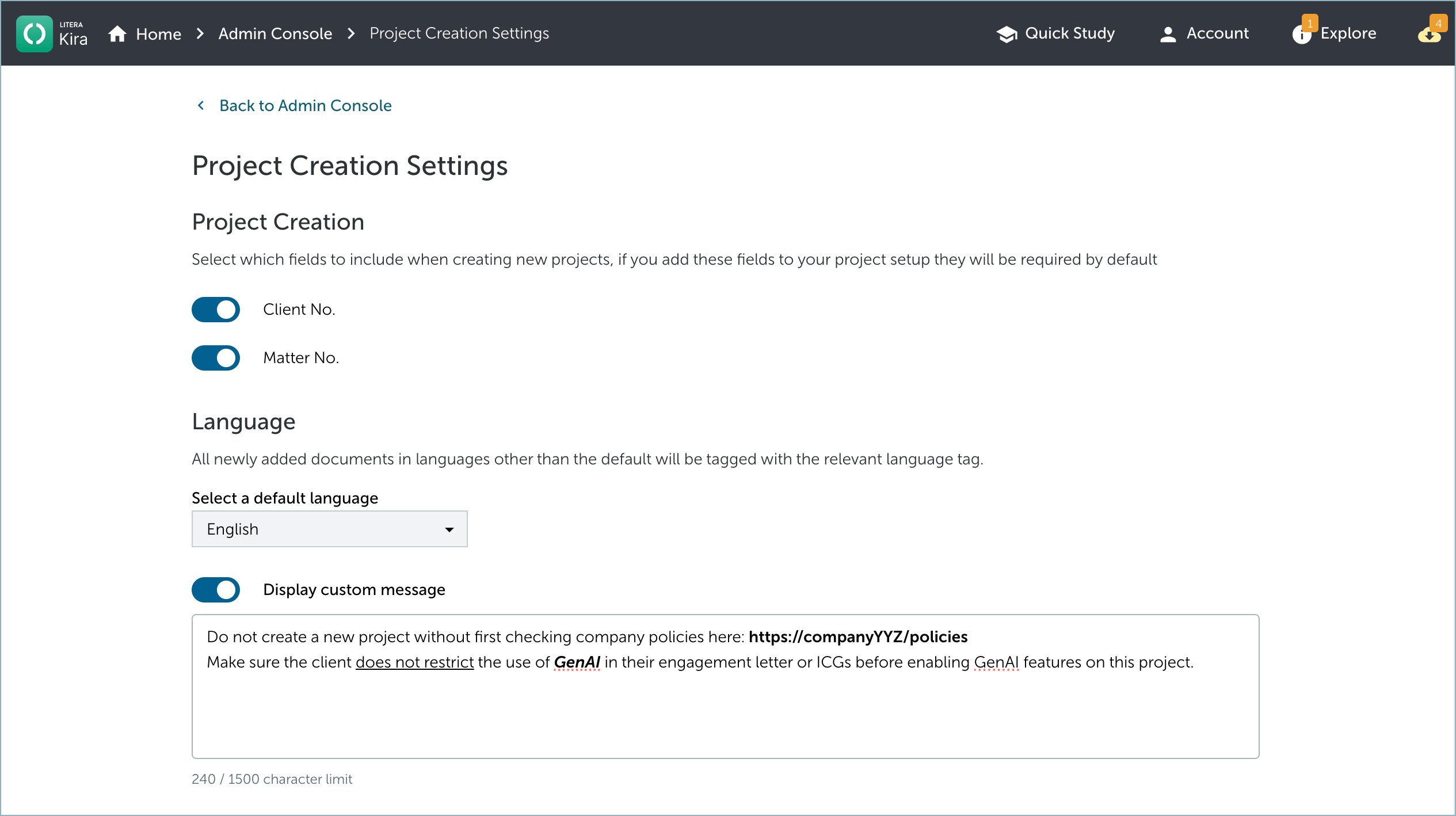Click the breadcrumb chevron after Admin Console

point(351,33)
